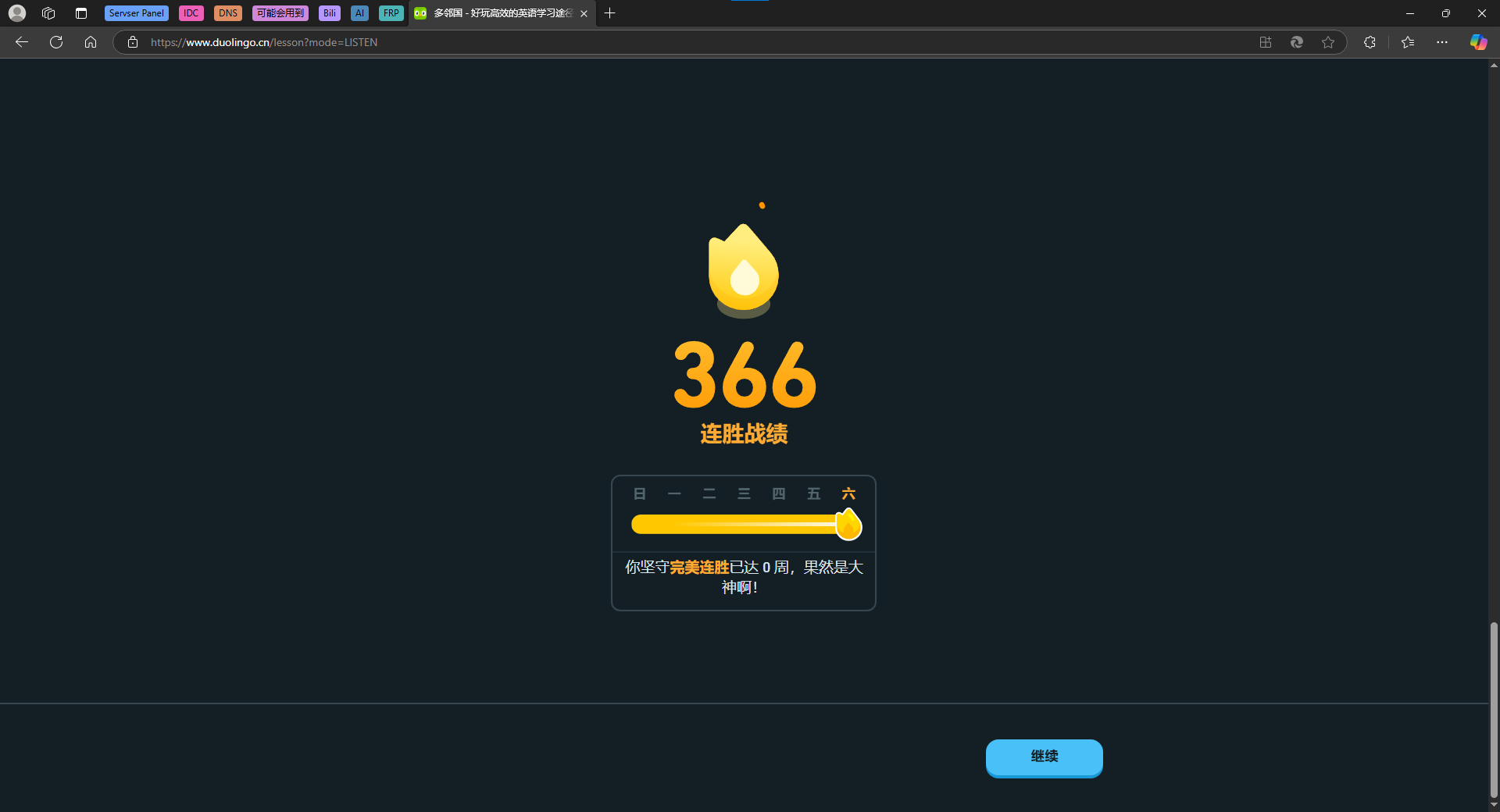
Task: Open the Settings and more menu
Action: tap(1442, 42)
